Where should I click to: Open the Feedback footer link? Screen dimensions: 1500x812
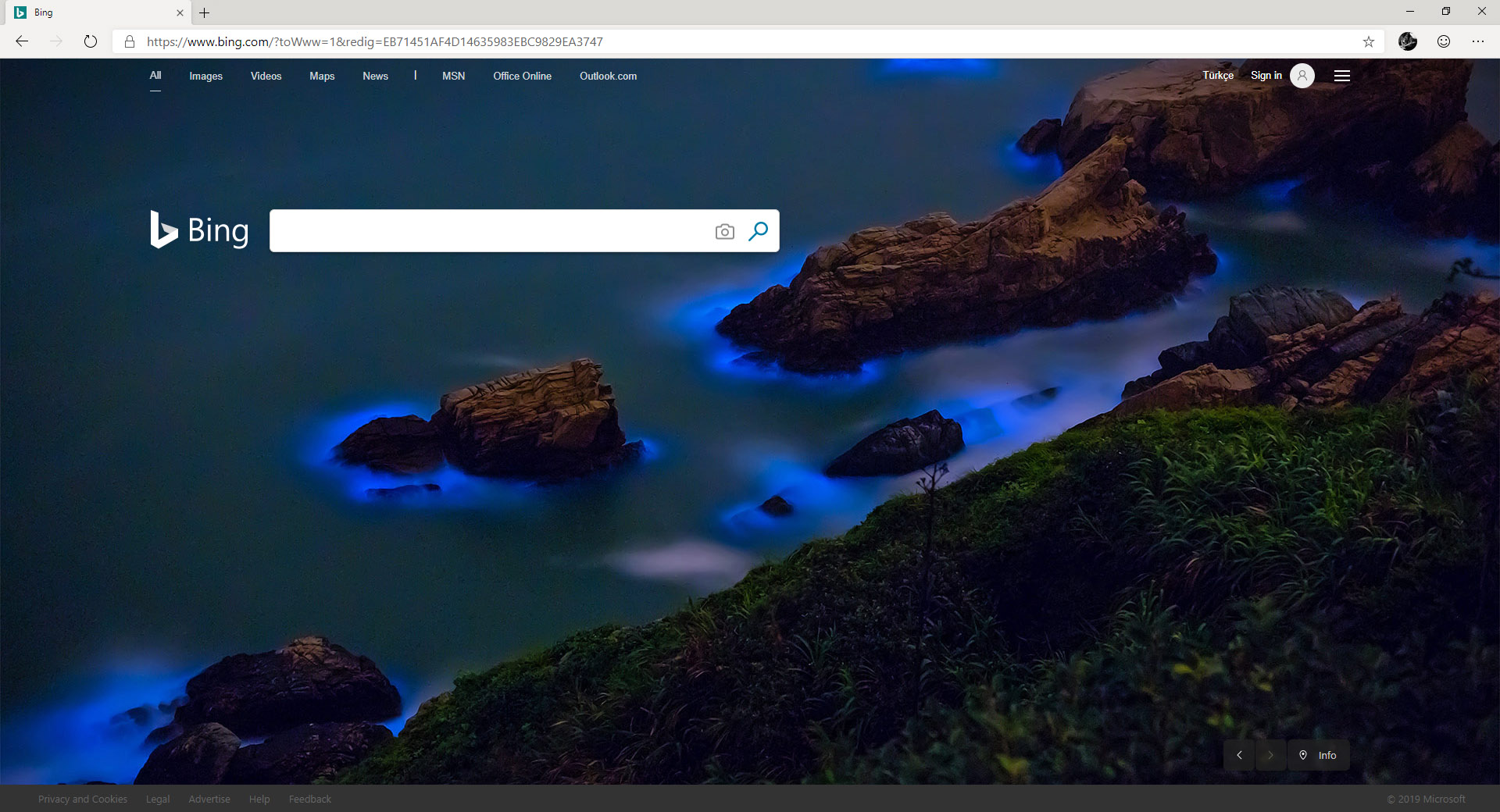click(x=310, y=799)
